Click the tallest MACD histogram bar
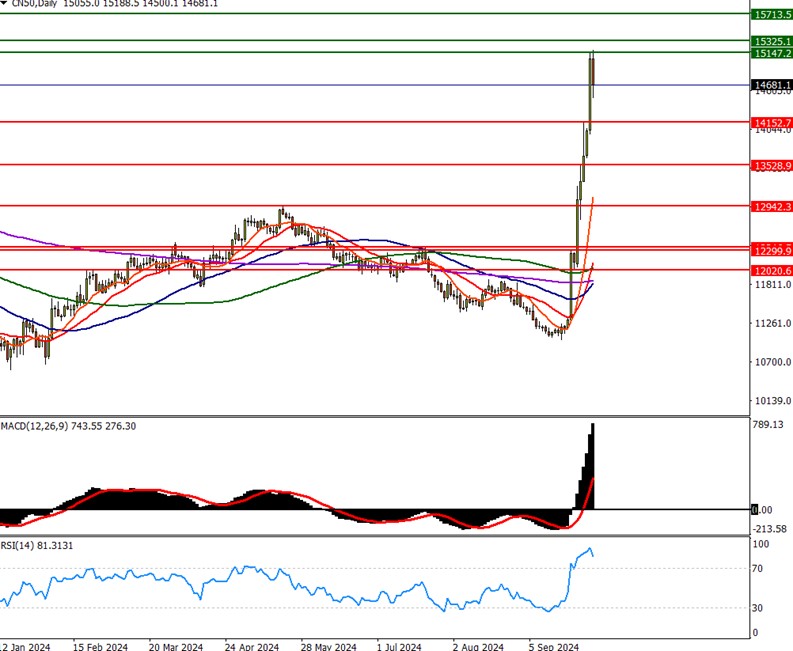The width and height of the screenshot is (793, 651). [x=593, y=466]
